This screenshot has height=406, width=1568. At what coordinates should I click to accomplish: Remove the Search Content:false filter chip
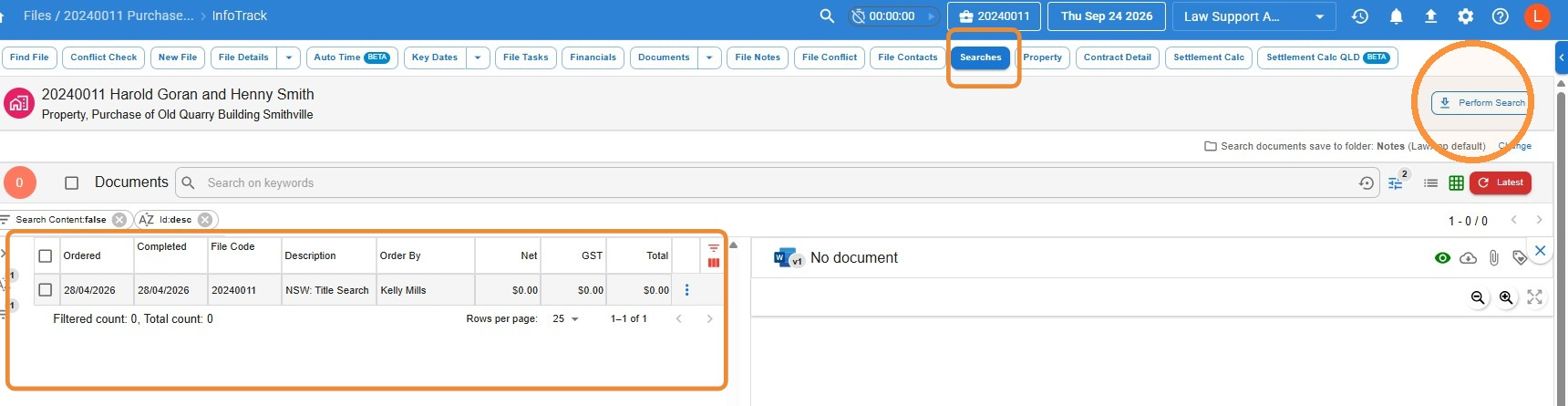click(x=119, y=220)
